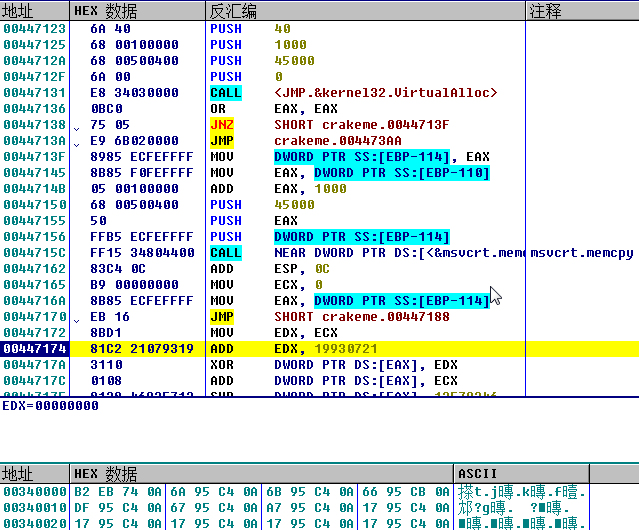Select the CALL msvcrt.memcpy instruction
The height and width of the screenshot is (530, 639).
tap(320, 253)
